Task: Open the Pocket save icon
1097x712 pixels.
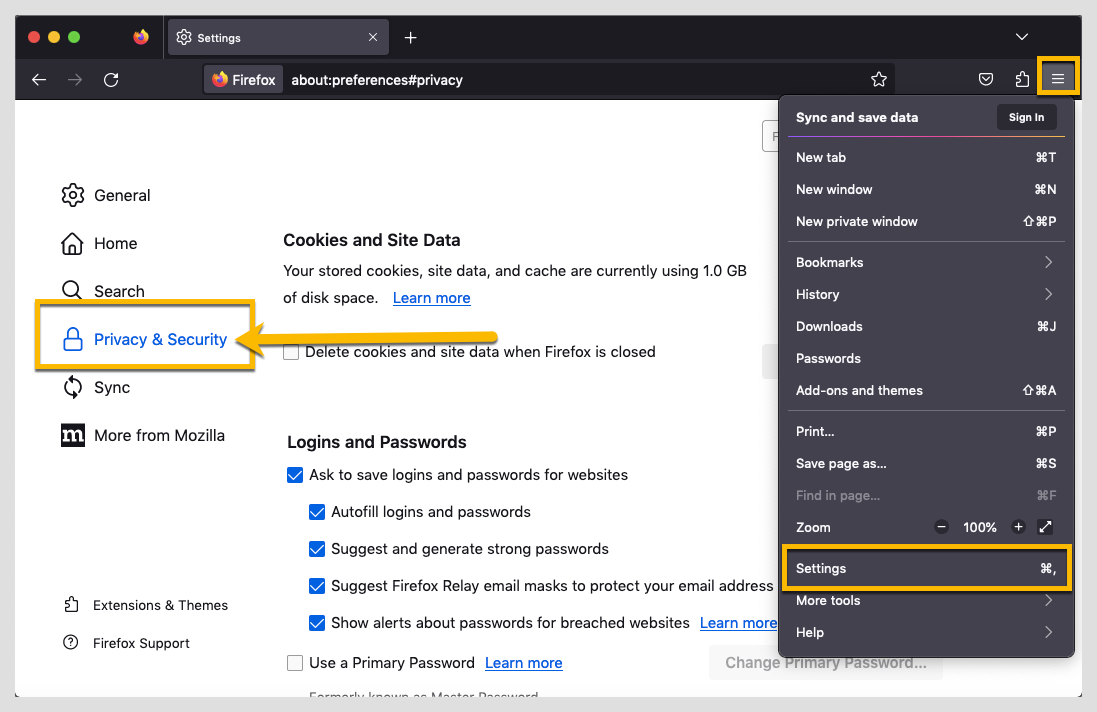Action: [x=986, y=78]
